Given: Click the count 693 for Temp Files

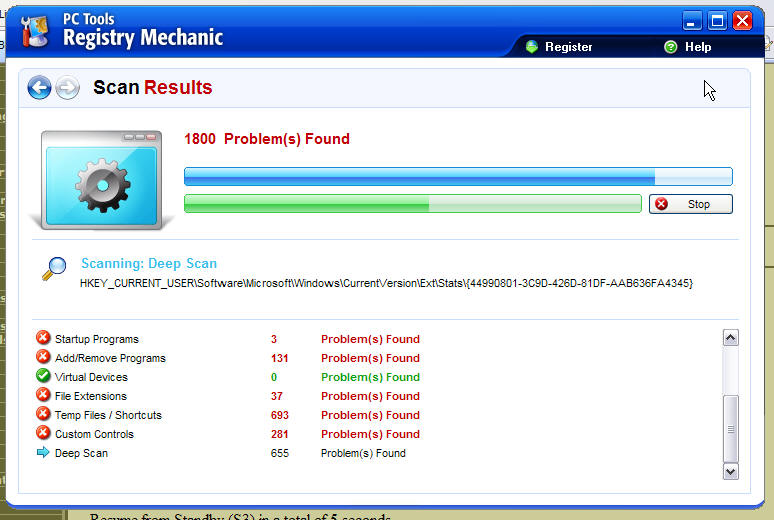Looking at the screenshot, I should click(279, 415).
